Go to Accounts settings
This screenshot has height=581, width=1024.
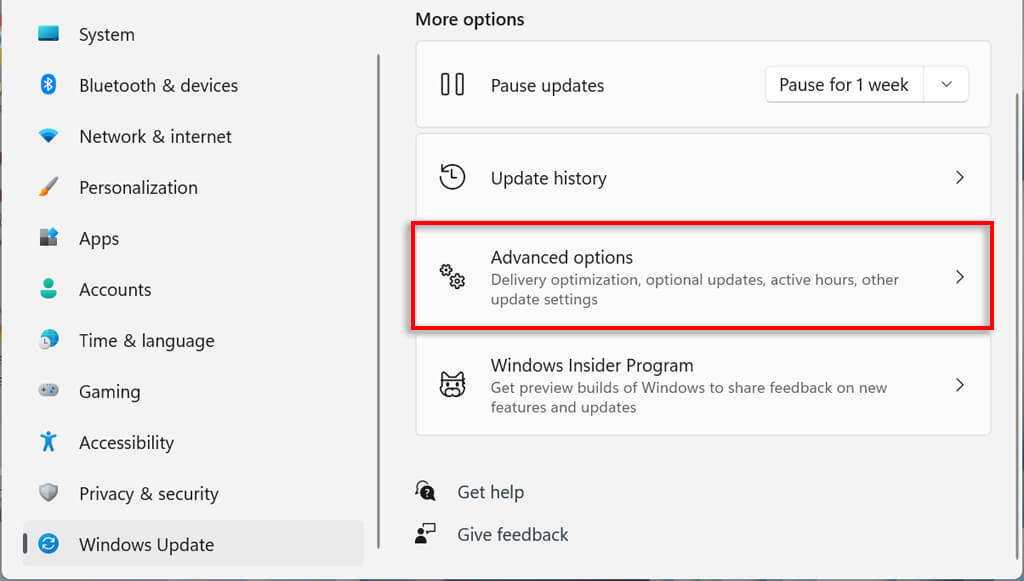115,289
